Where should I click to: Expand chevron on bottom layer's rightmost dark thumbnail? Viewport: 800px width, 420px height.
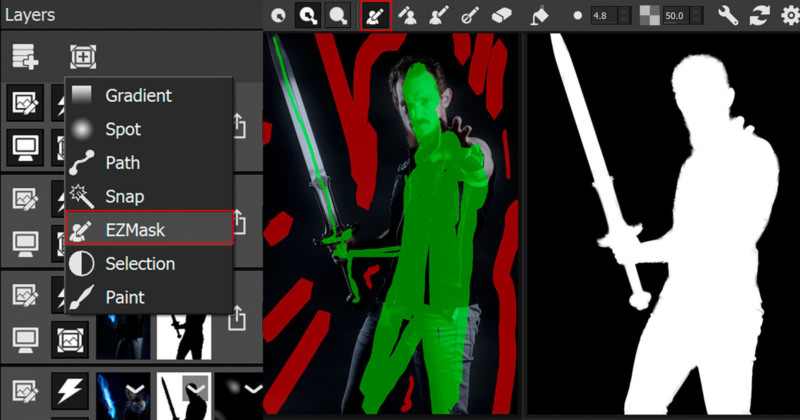[254, 389]
